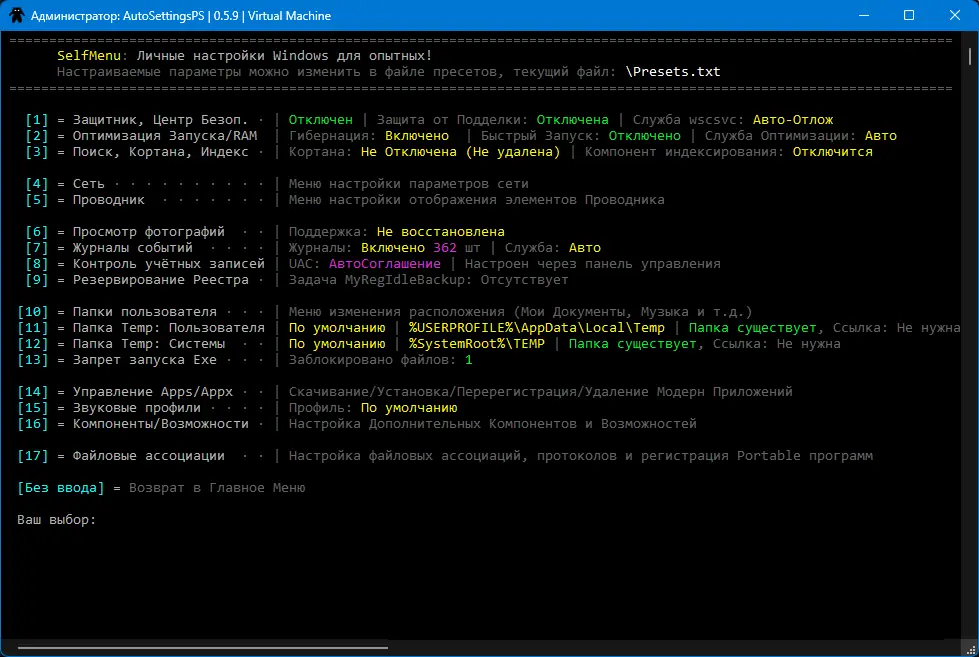Click 'АвтоСоглашение' UAC value

click(x=385, y=264)
